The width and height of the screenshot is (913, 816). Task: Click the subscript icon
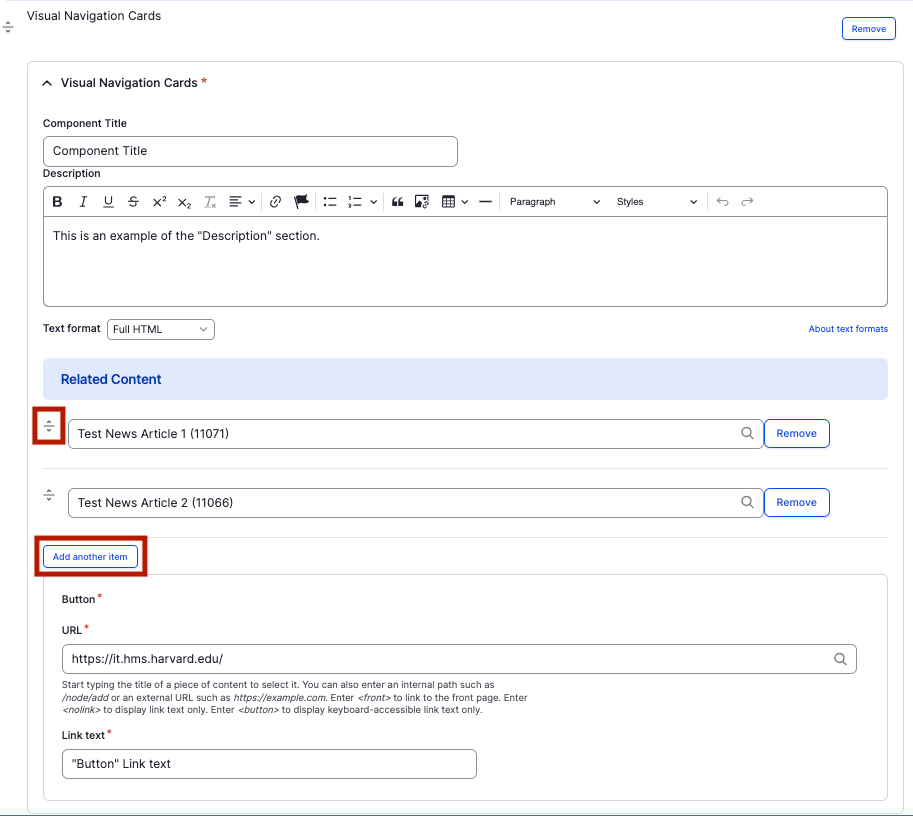click(x=184, y=202)
